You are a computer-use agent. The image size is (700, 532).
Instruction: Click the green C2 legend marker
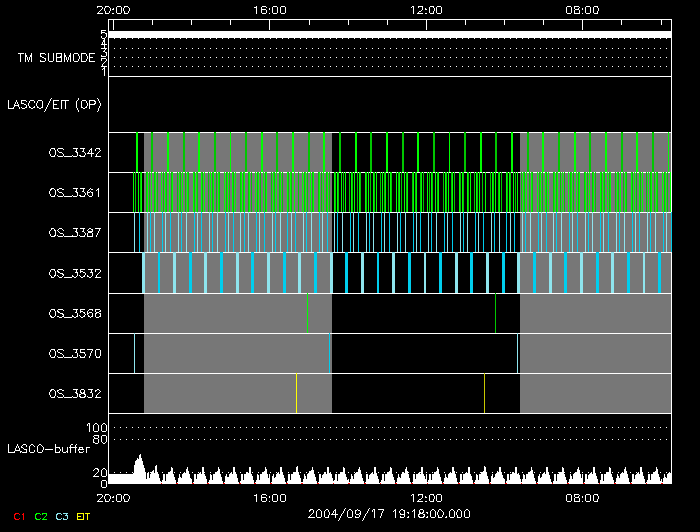(x=41, y=516)
